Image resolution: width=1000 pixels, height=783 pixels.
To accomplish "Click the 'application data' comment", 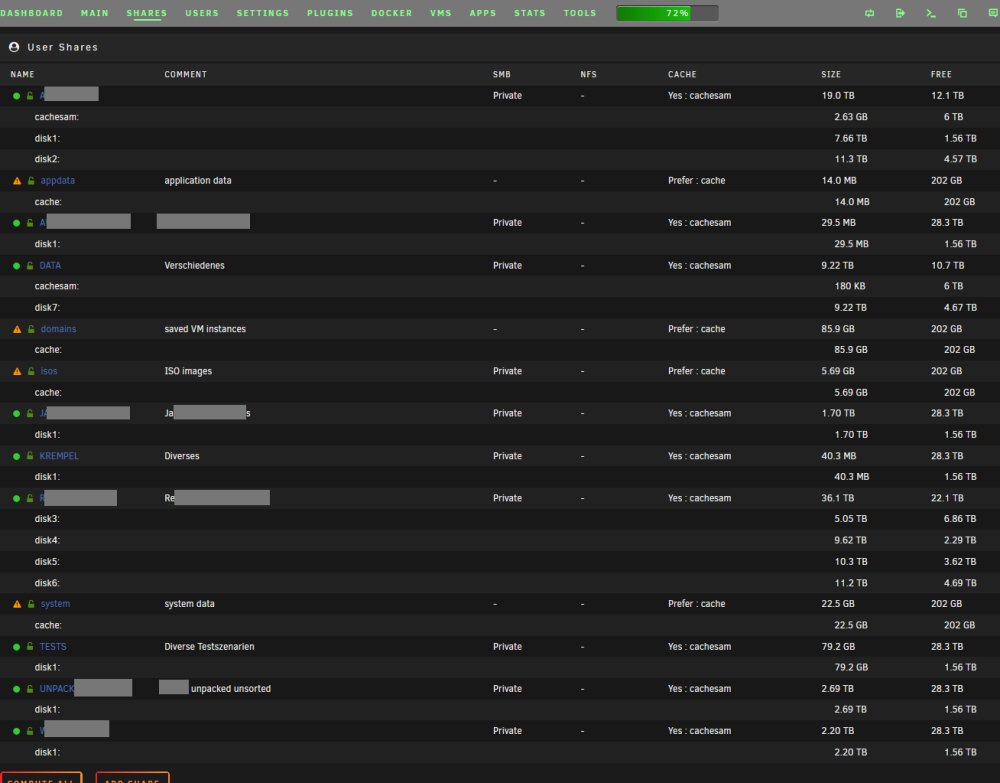I will point(198,181).
